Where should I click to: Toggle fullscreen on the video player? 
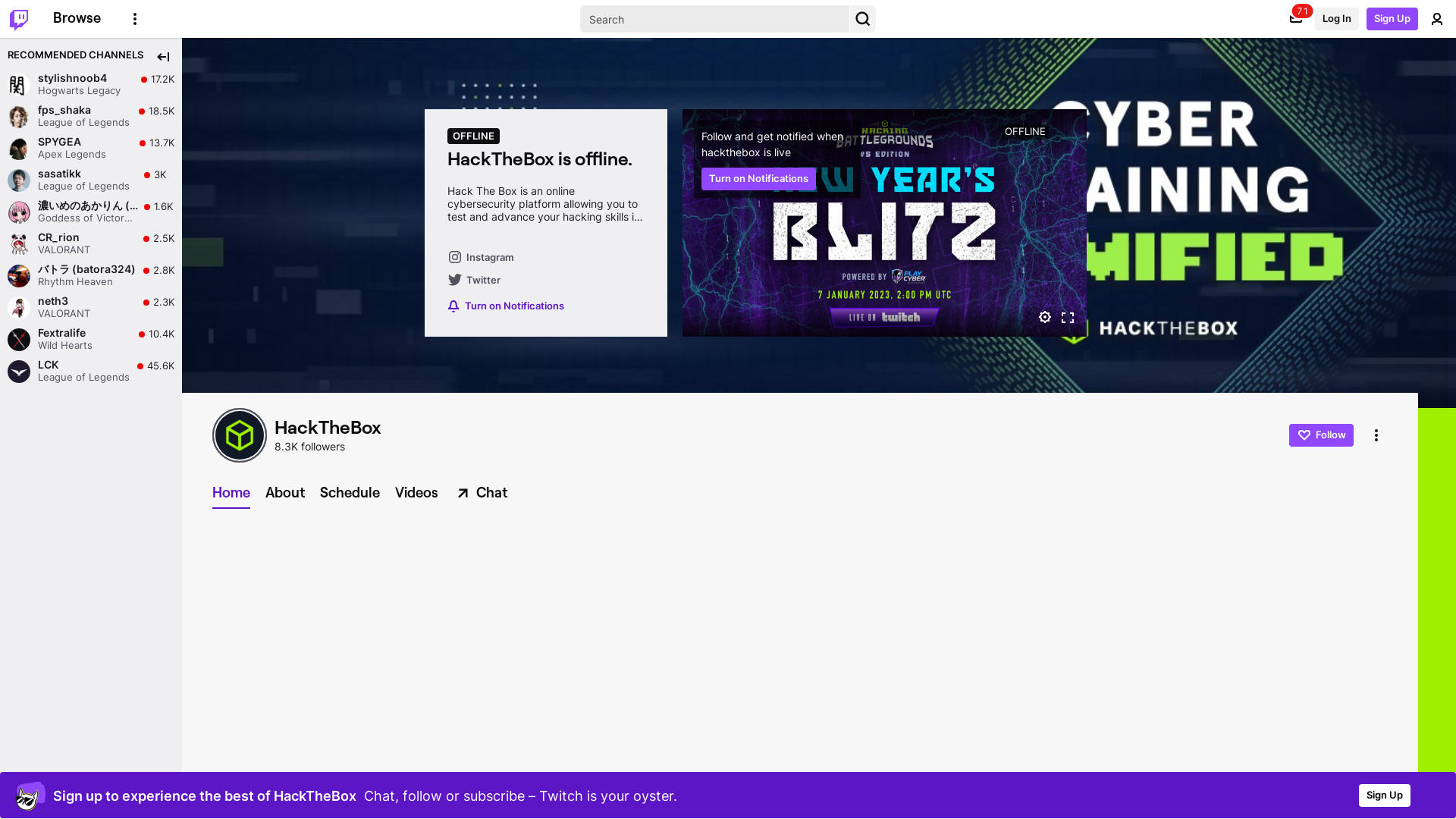coord(1068,317)
